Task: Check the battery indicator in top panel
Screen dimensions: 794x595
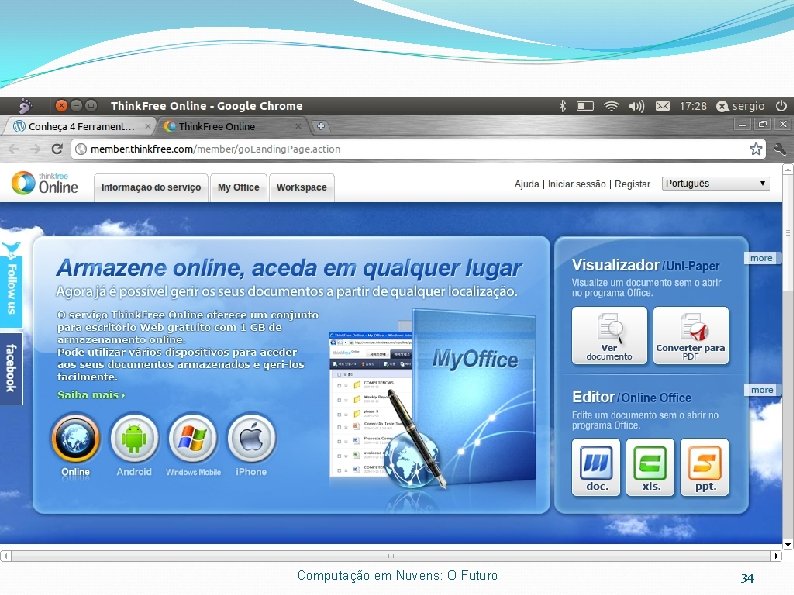Action: point(585,106)
